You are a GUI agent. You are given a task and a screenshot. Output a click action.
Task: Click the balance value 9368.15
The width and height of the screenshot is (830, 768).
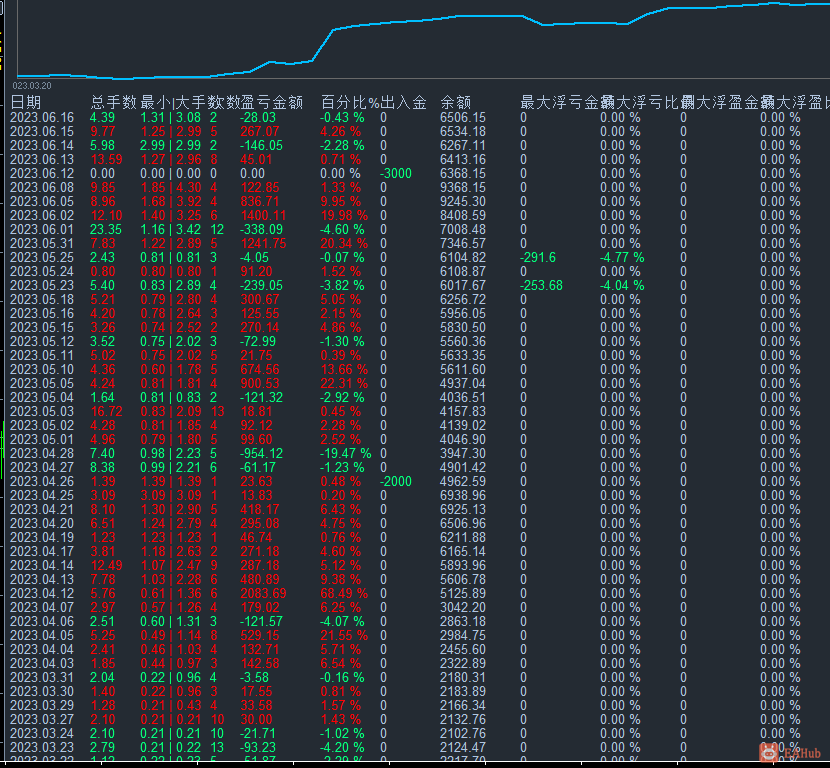[463, 187]
